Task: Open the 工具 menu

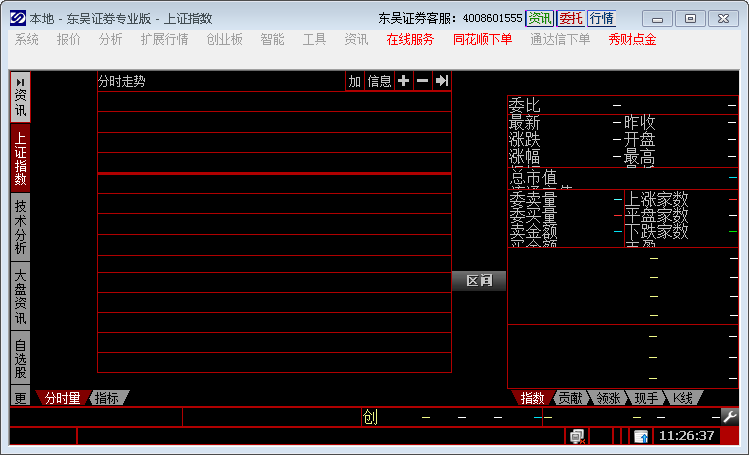Action: [314, 40]
